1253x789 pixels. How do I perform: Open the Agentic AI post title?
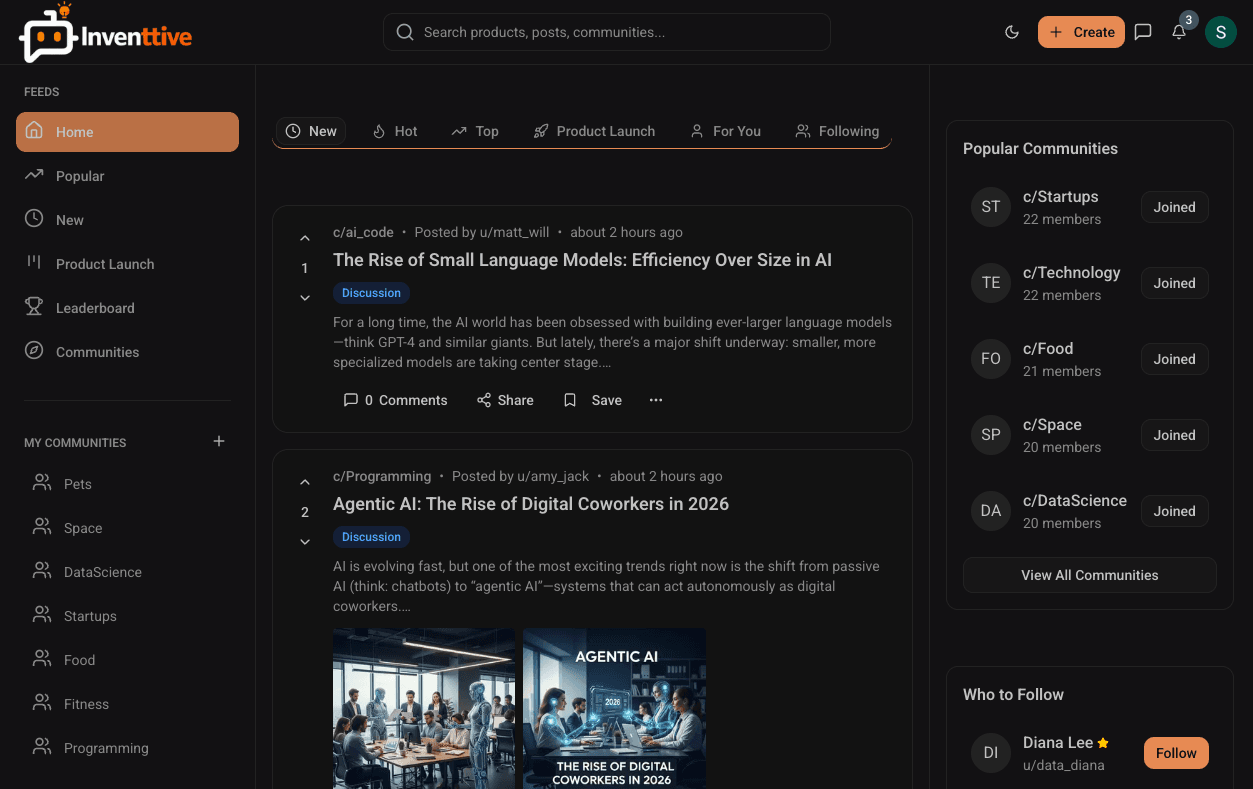click(x=531, y=504)
